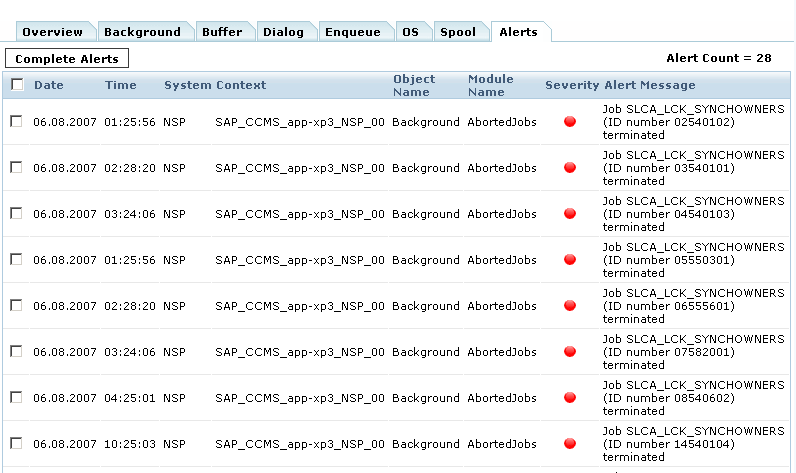Sort alerts by Date column header
Screen dimensions: 796x473
pyautogui.click(x=48, y=85)
